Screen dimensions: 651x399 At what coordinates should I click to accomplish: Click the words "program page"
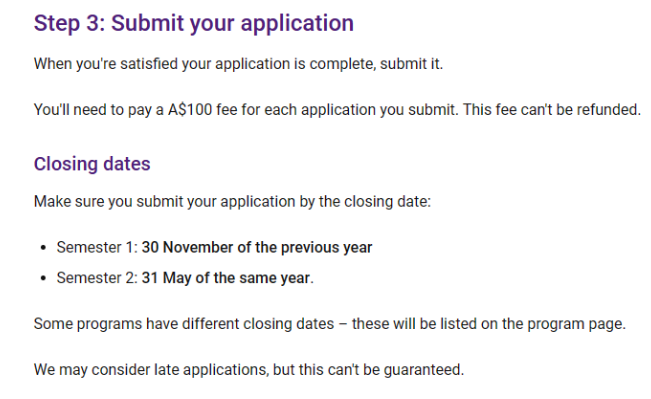(575, 324)
